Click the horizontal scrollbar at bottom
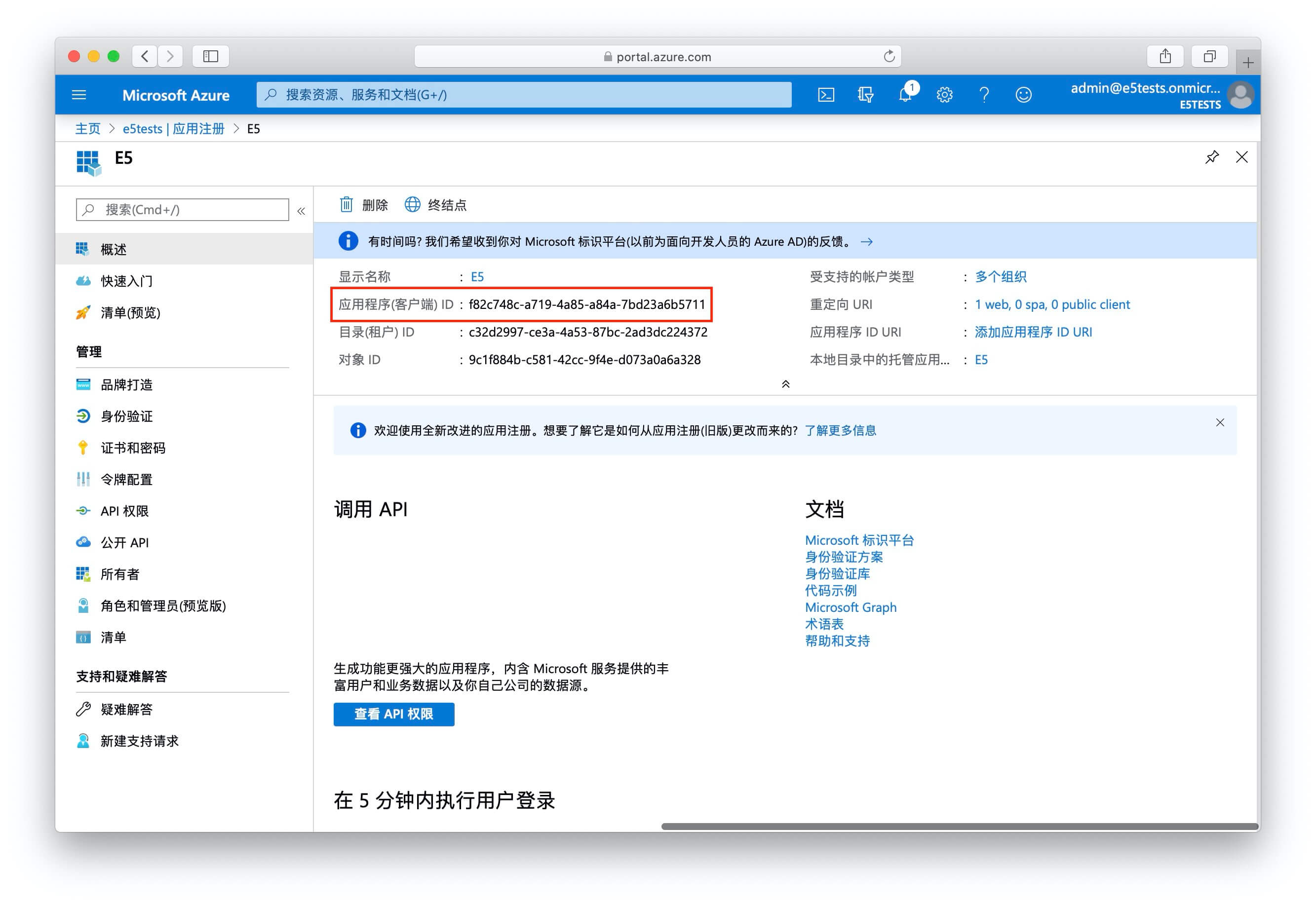 (x=959, y=826)
